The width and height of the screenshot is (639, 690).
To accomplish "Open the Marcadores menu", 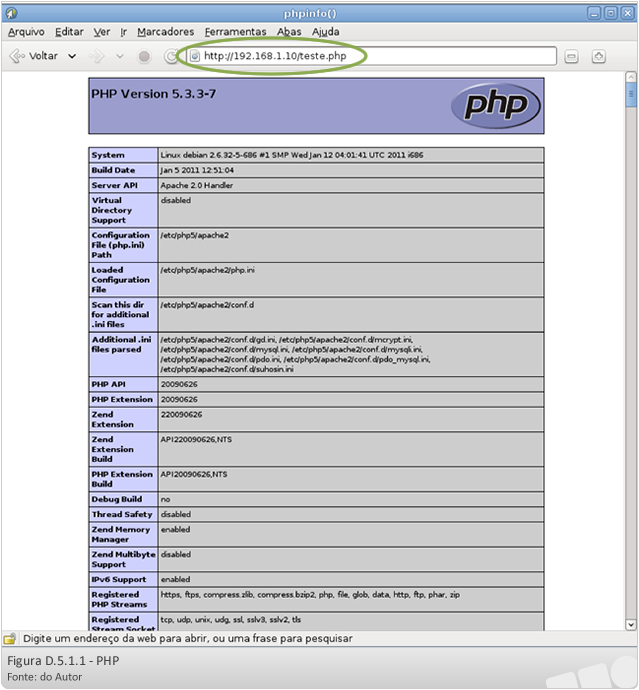I will tap(165, 32).
